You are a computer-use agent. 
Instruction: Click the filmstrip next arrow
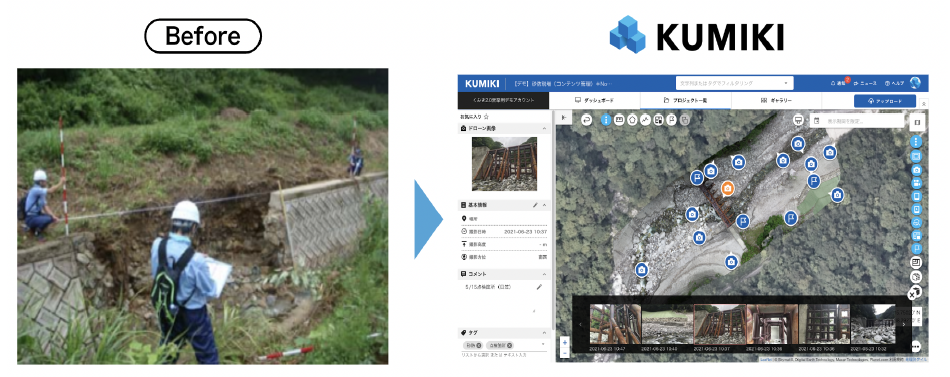click(905, 324)
